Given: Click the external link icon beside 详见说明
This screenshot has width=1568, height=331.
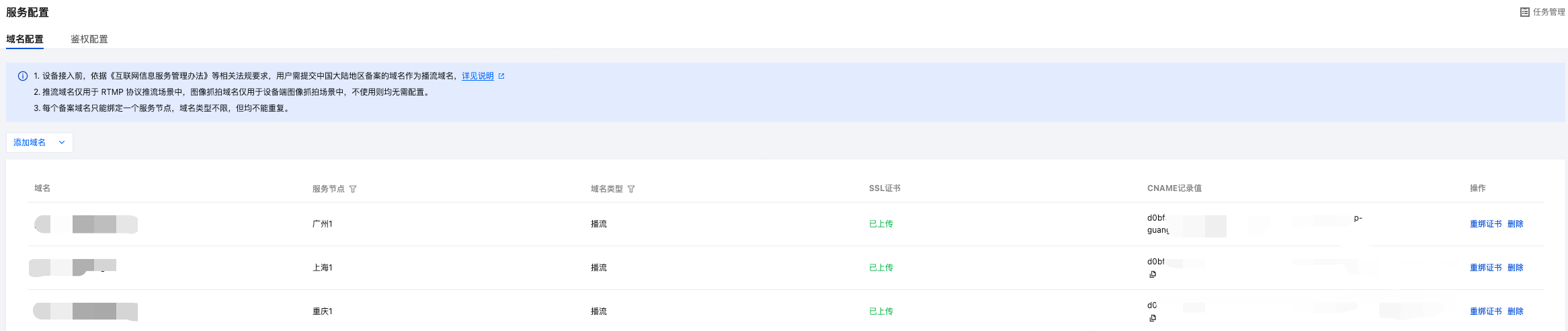Looking at the screenshot, I should point(501,76).
